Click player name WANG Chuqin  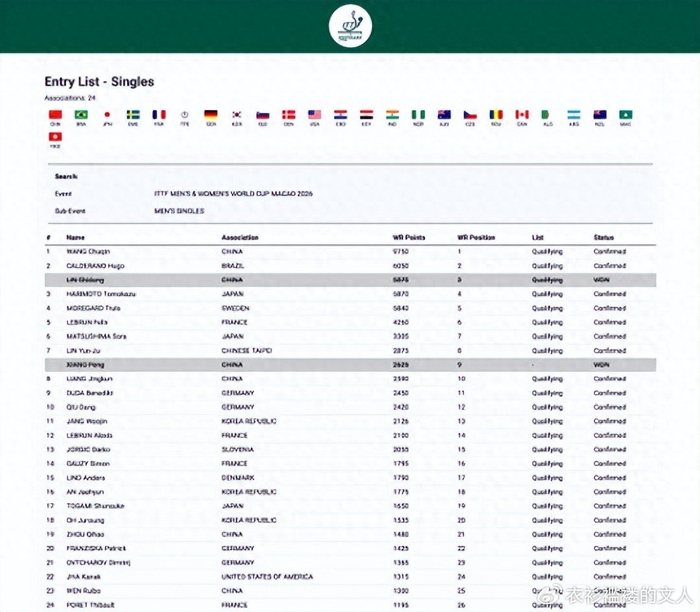pyautogui.click(x=90, y=252)
